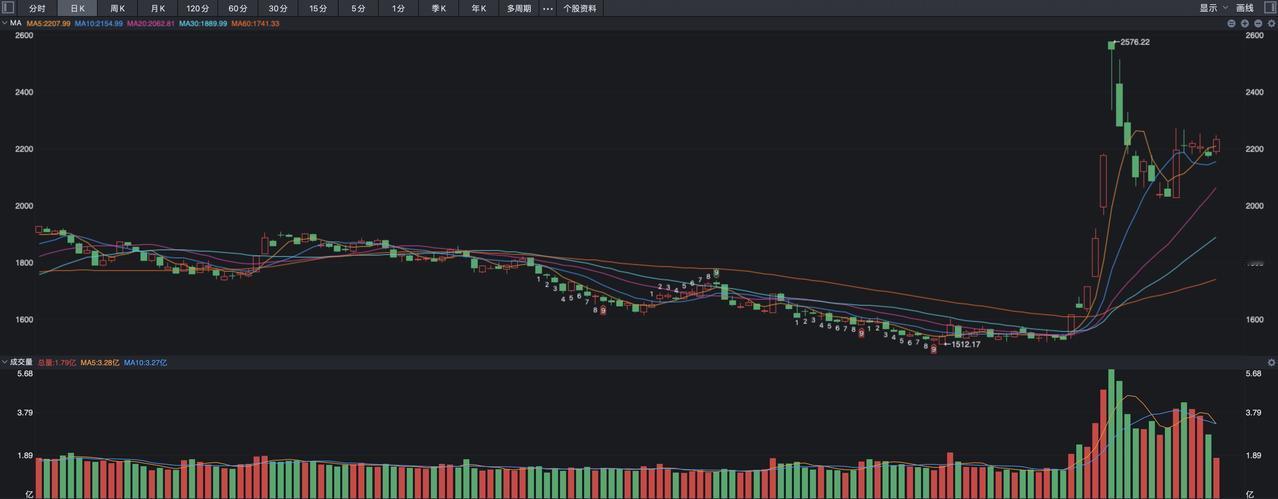Click the tall green candlestick at the 2576.22 peak
Screen dimensions: 1278x499
click(1112, 76)
